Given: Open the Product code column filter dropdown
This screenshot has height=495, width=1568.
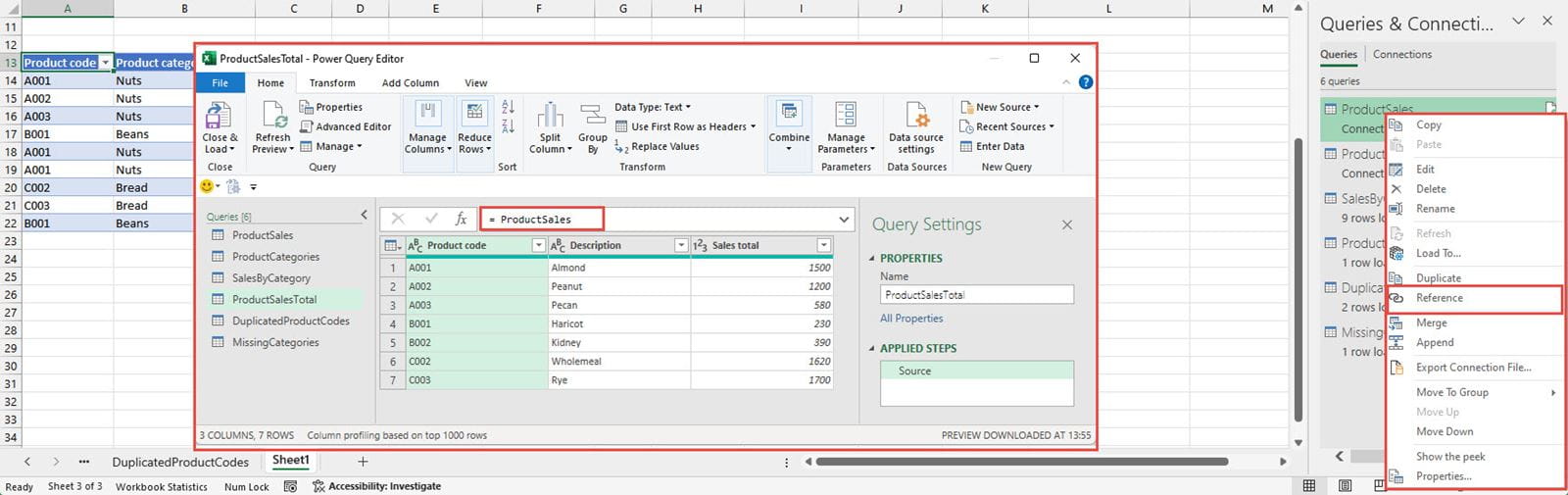Looking at the screenshot, I should point(538,245).
